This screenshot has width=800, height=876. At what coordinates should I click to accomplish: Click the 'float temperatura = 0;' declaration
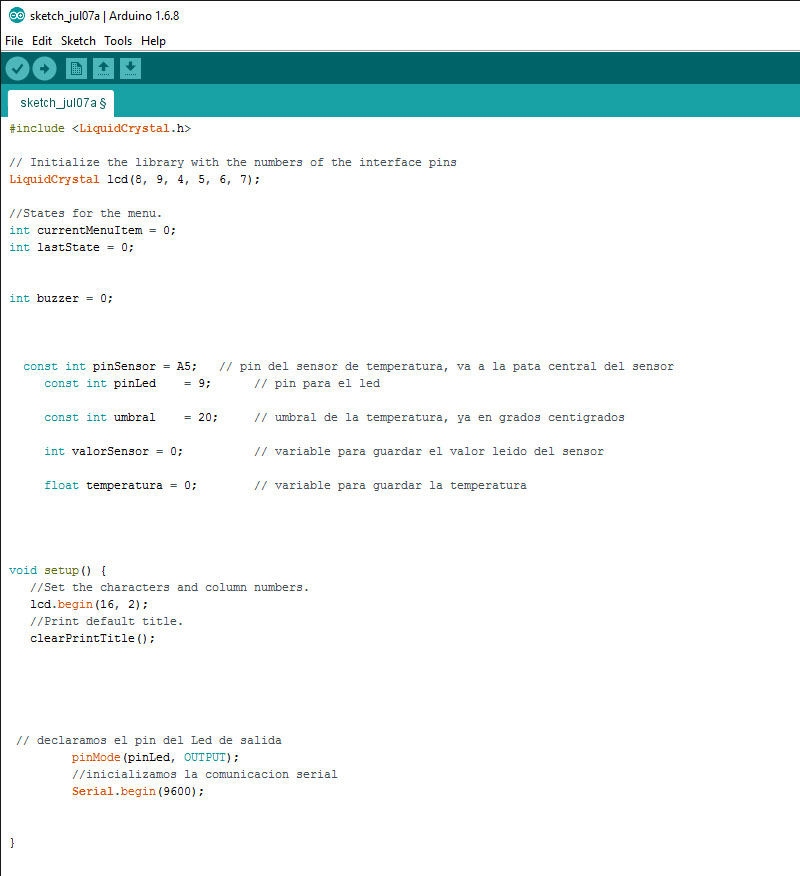[x=121, y=485]
